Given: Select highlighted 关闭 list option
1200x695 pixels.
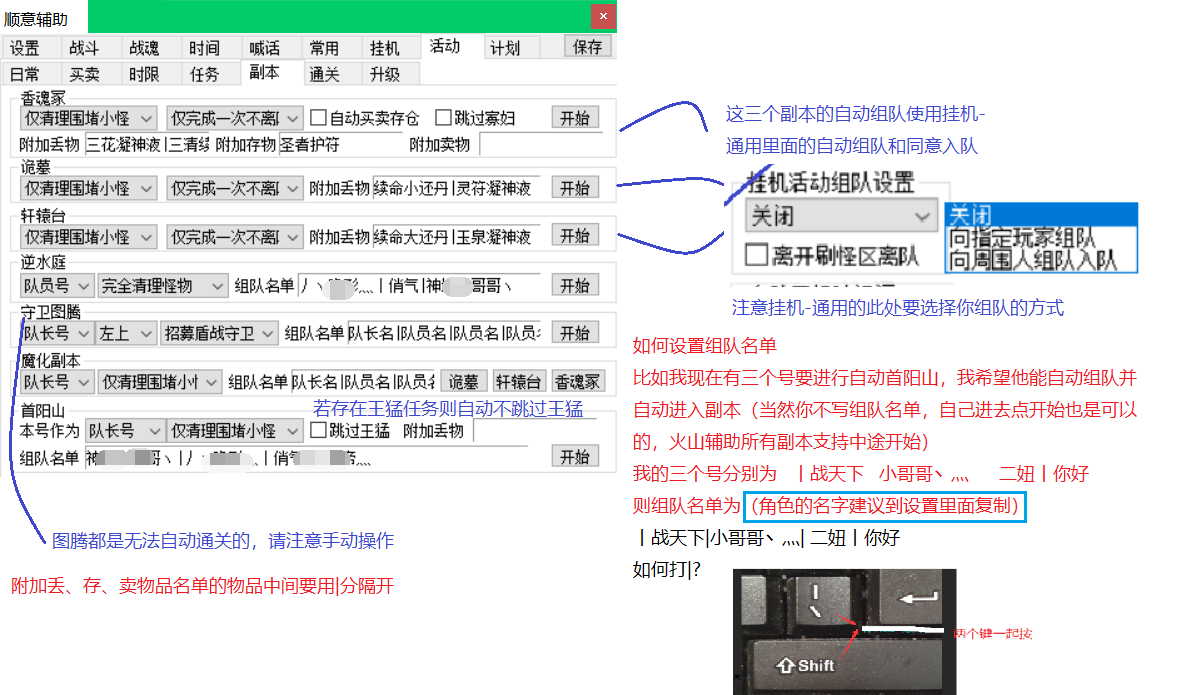Looking at the screenshot, I should pyautogui.click(x=1041, y=215).
